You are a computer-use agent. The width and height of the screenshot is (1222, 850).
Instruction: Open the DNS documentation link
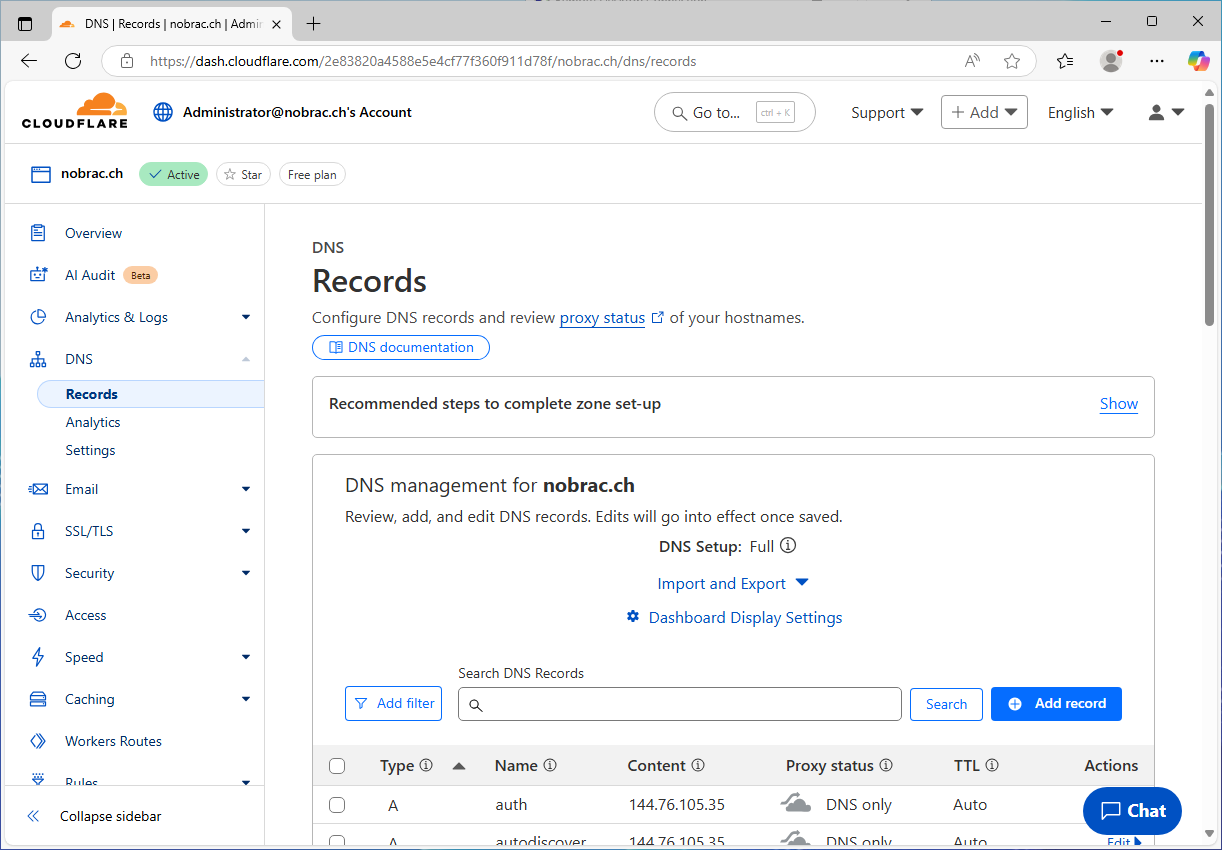[401, 347]
